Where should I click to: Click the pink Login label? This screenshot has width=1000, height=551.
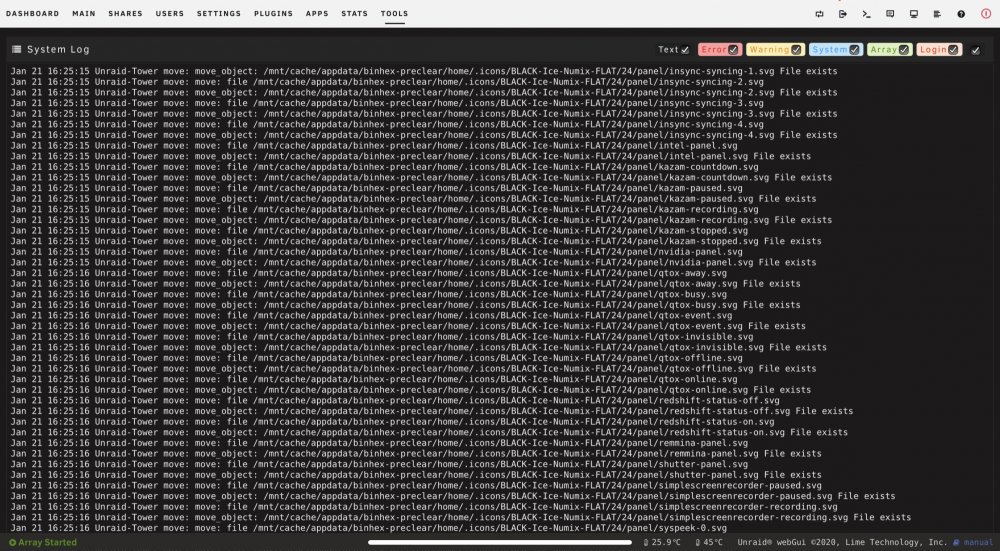click(933, 50)
